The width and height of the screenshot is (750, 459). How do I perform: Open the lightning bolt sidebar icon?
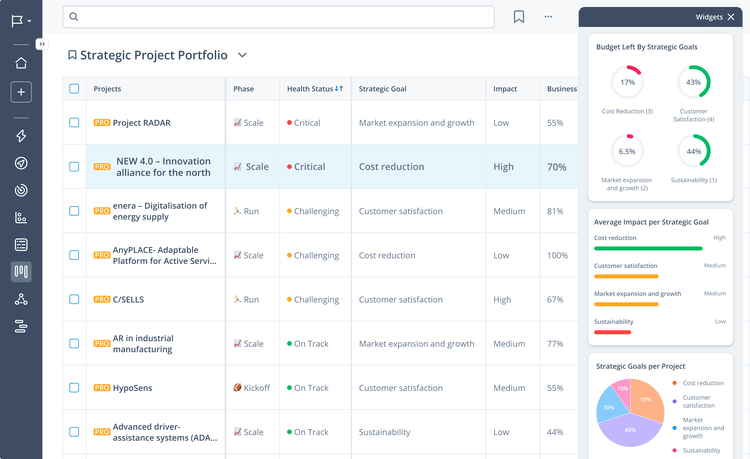point(21,137)
